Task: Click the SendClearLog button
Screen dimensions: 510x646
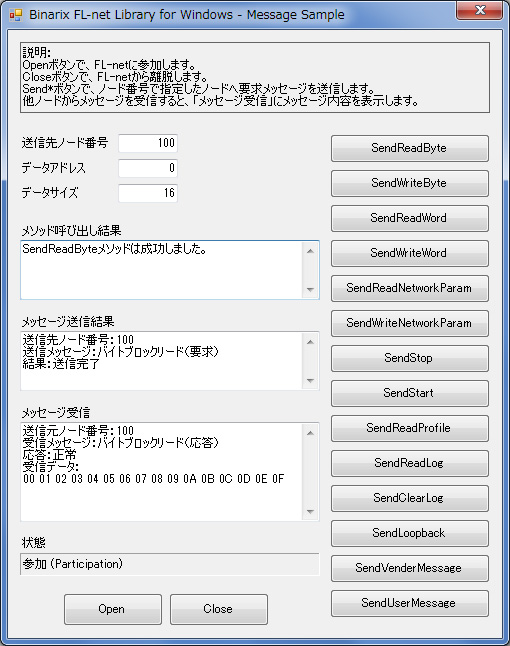Action: (409, 499)
